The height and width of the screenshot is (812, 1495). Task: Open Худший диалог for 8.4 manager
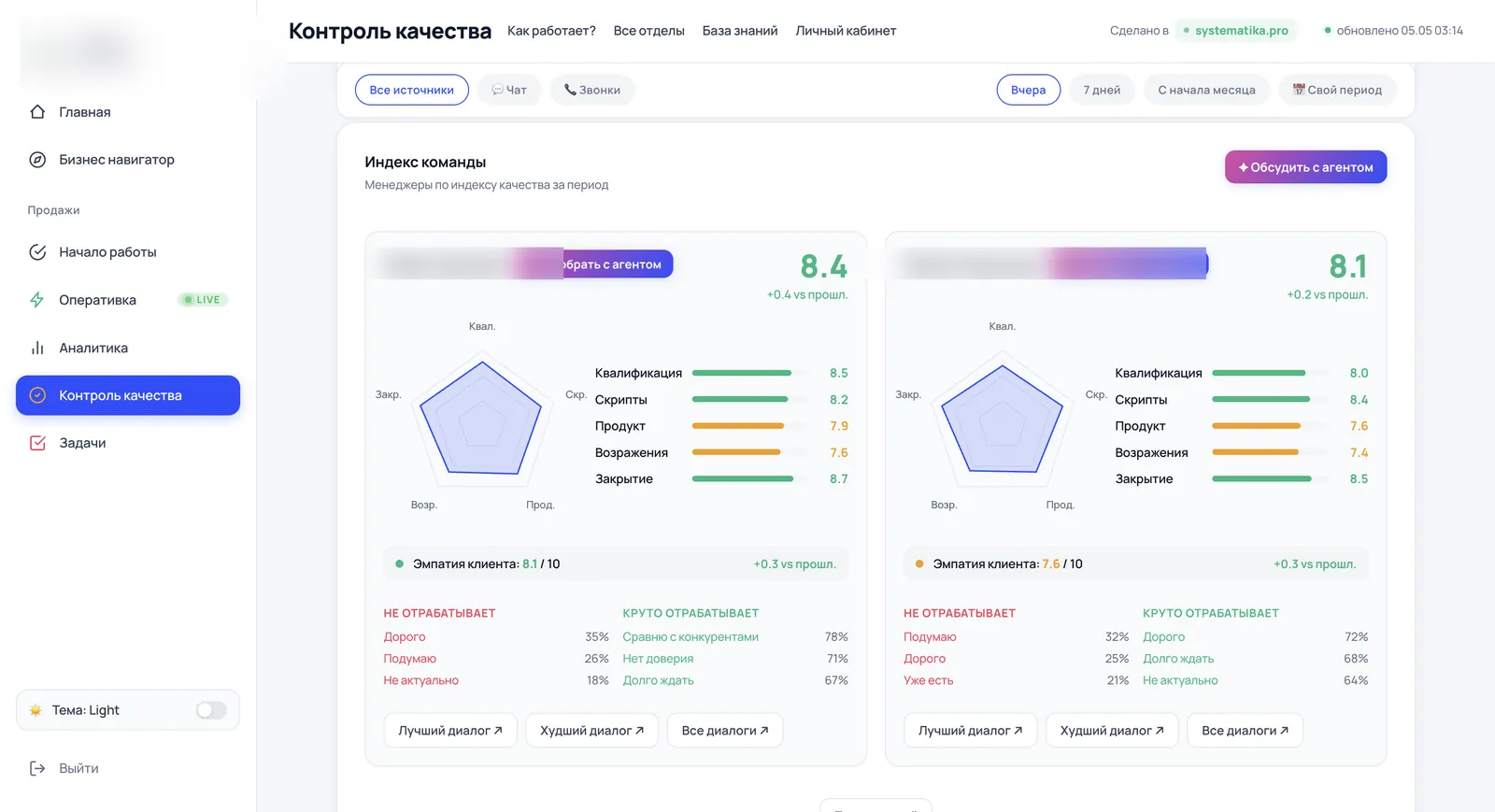(x=592, y=731)
